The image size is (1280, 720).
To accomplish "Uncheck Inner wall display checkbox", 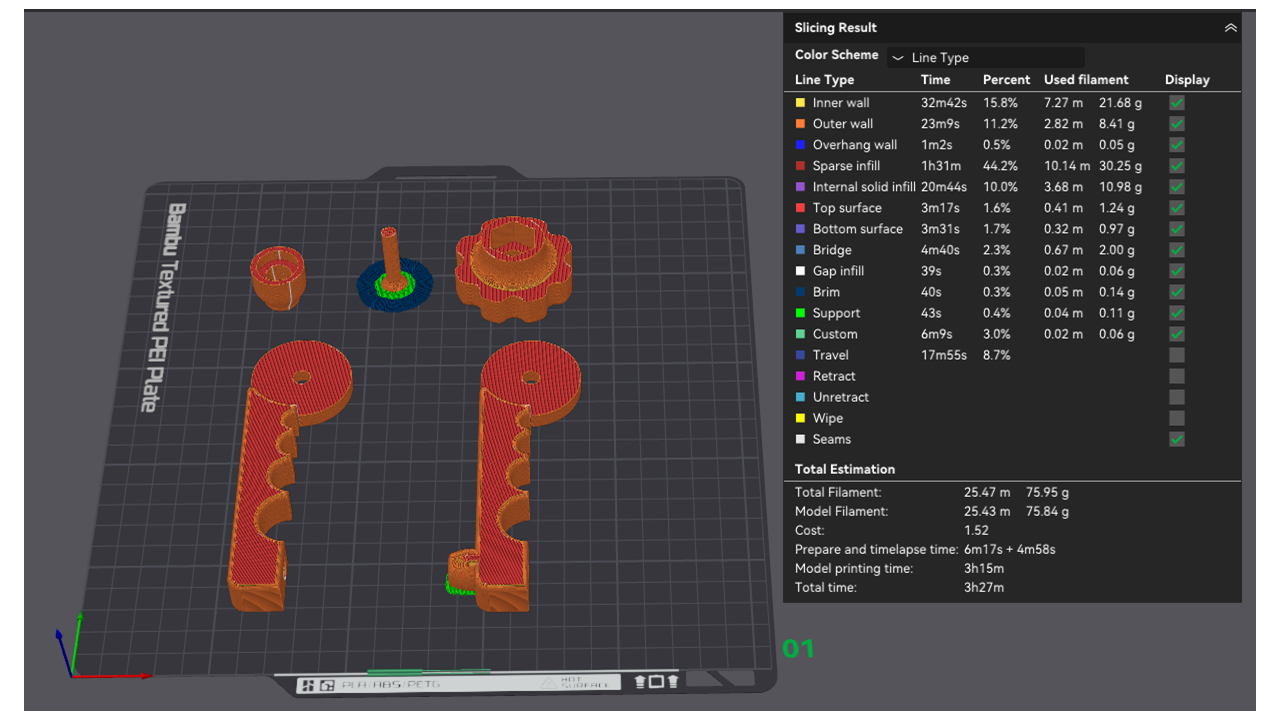I will point(1177,103).
